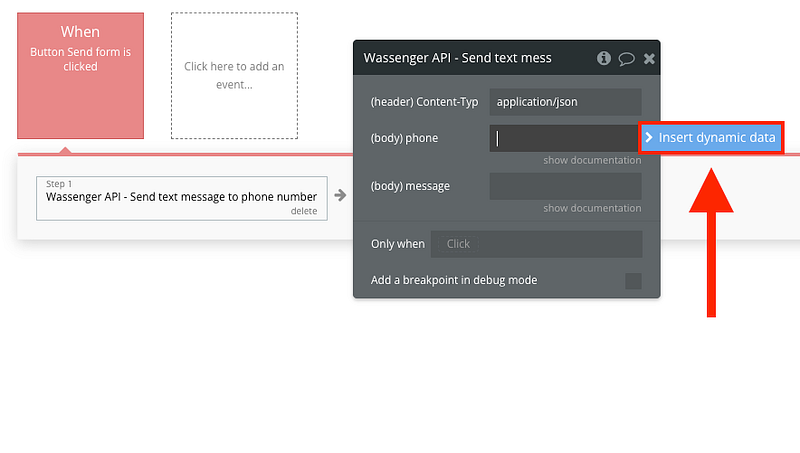800x453 pixels.
Task: Show documentation for the message parameter
Action: pos(592,208)
